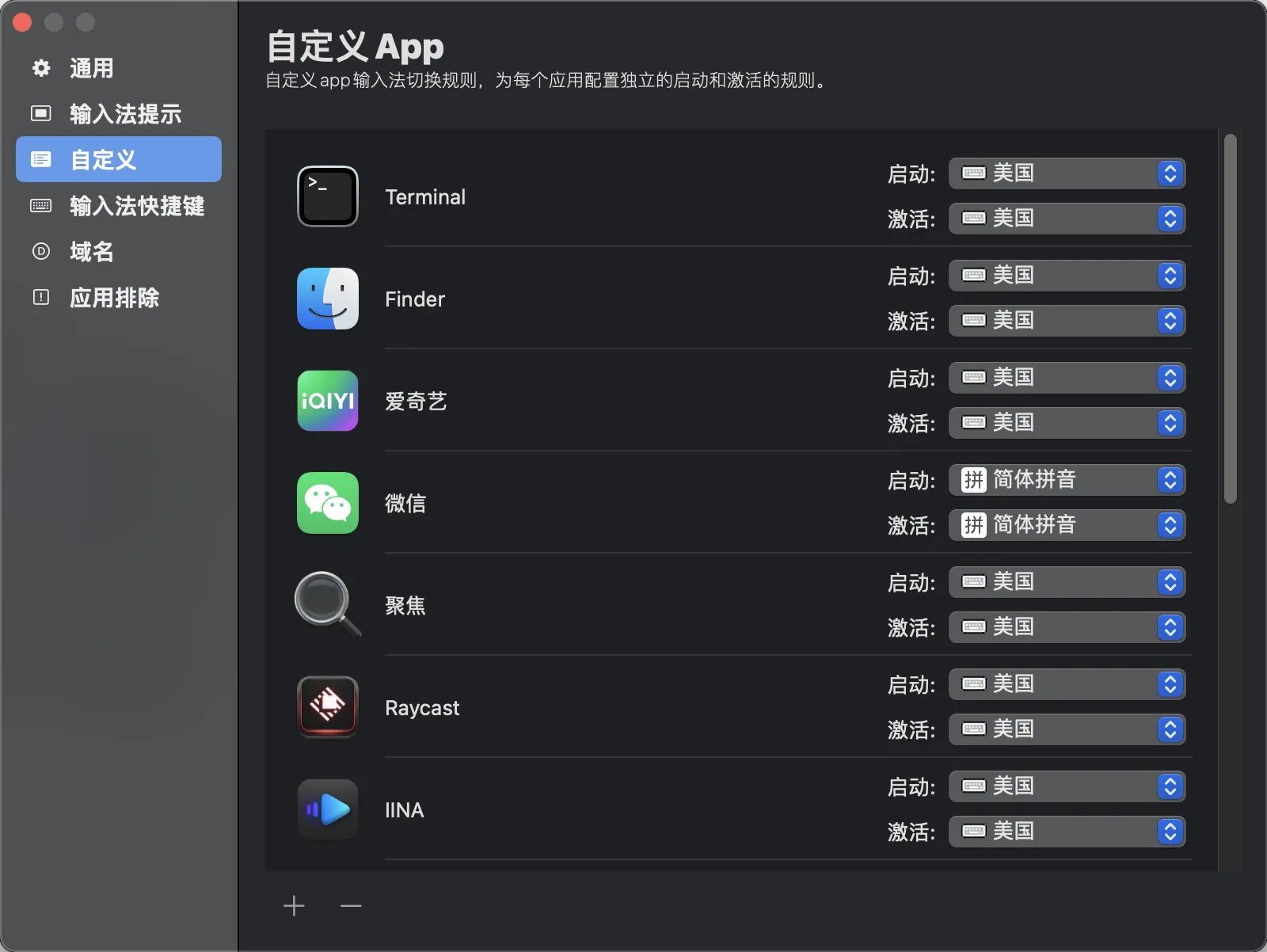Select the IINA player icon

pos(328,809)
